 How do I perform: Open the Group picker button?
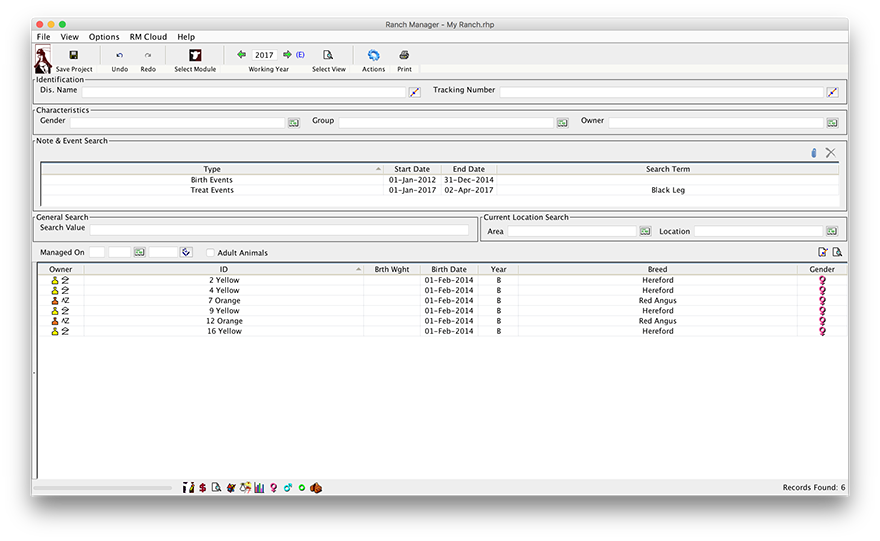562,122
